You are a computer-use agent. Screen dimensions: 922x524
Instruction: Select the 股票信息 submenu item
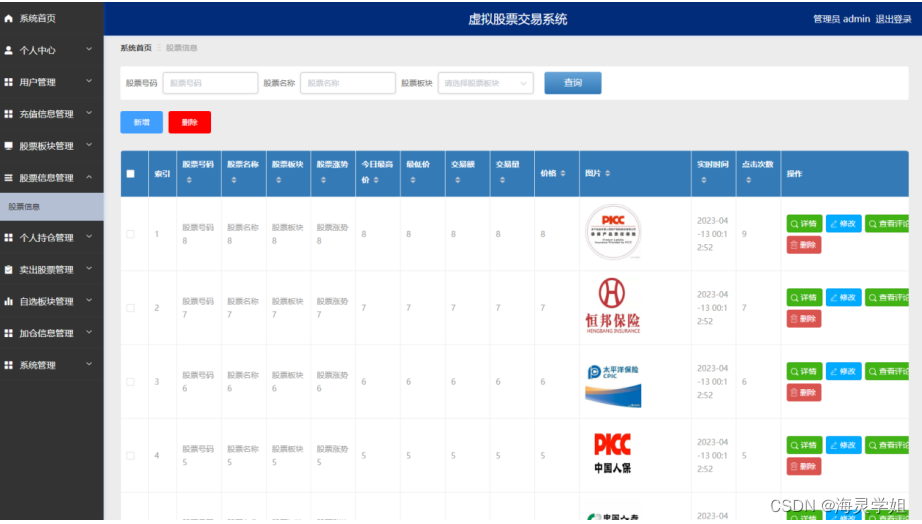[x=52, y=207]
